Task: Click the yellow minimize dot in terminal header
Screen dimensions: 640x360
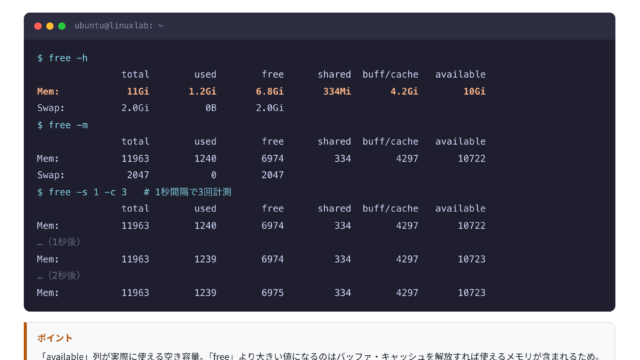Action: coord(50,26)
